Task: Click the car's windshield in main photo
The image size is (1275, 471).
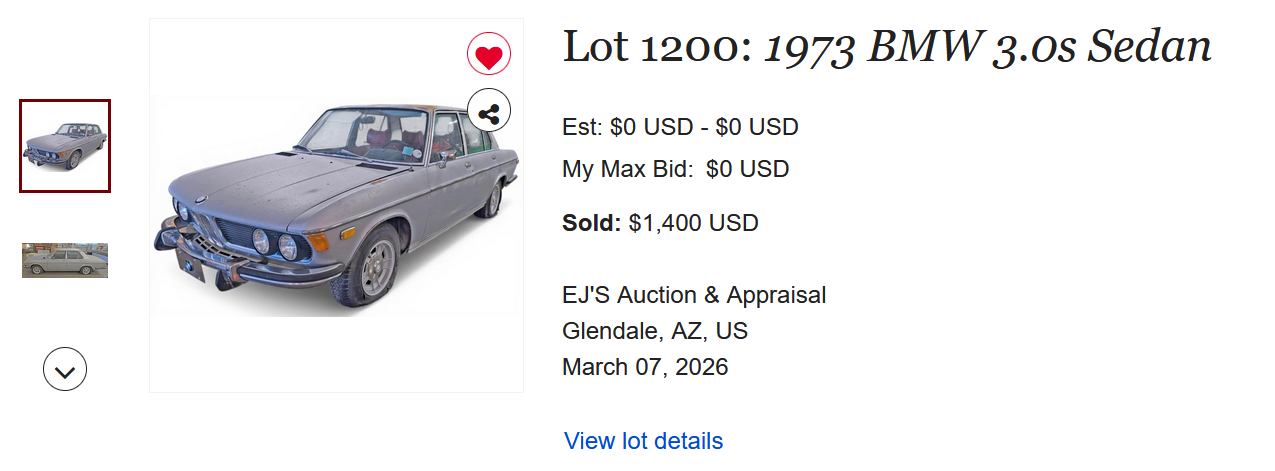Action: 362,133
